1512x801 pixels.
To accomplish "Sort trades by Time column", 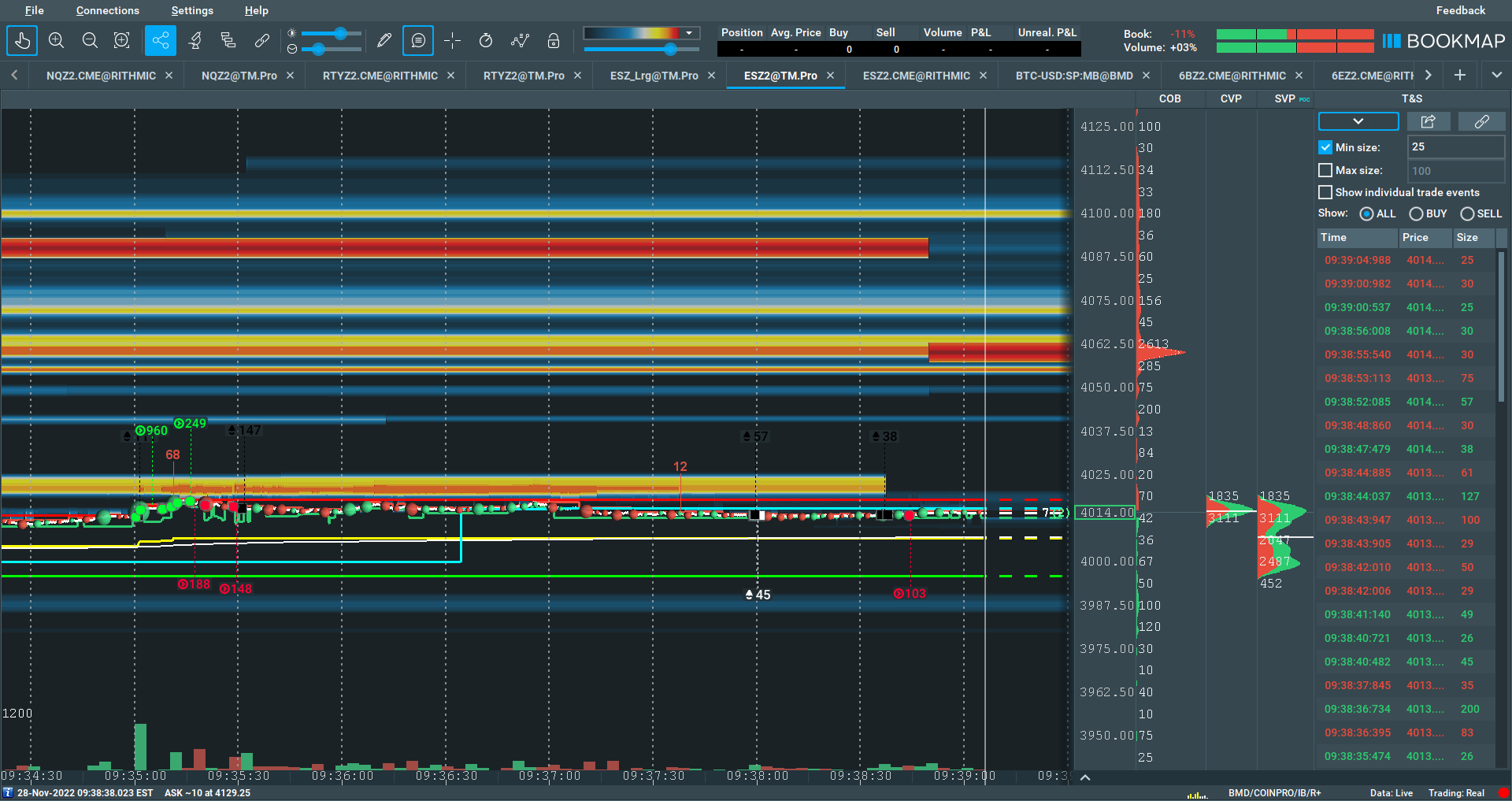I will [1358, 237].
